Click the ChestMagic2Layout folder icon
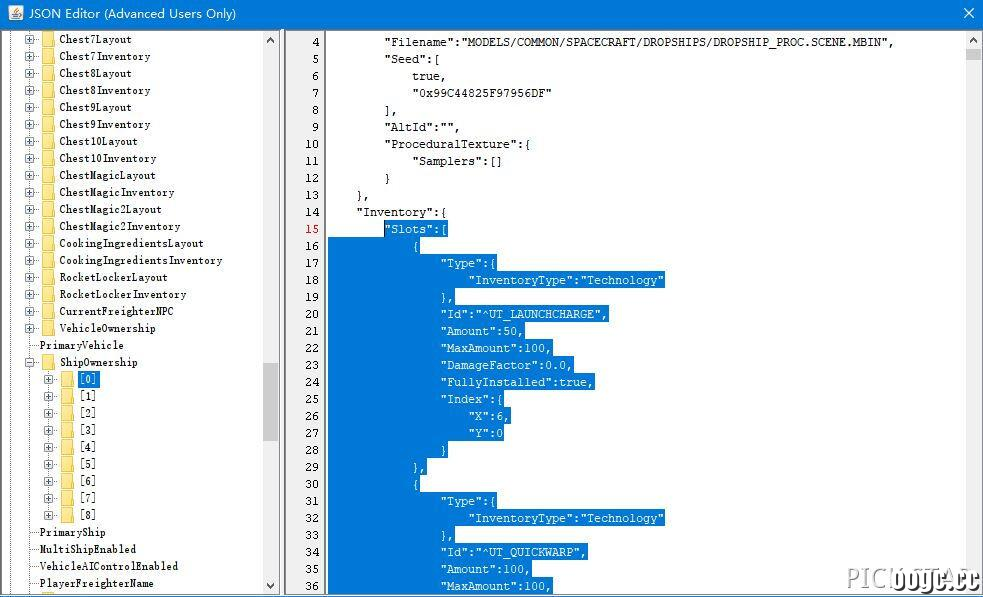The width and height of the screenshot is (983, 597). tap(48, 209)
